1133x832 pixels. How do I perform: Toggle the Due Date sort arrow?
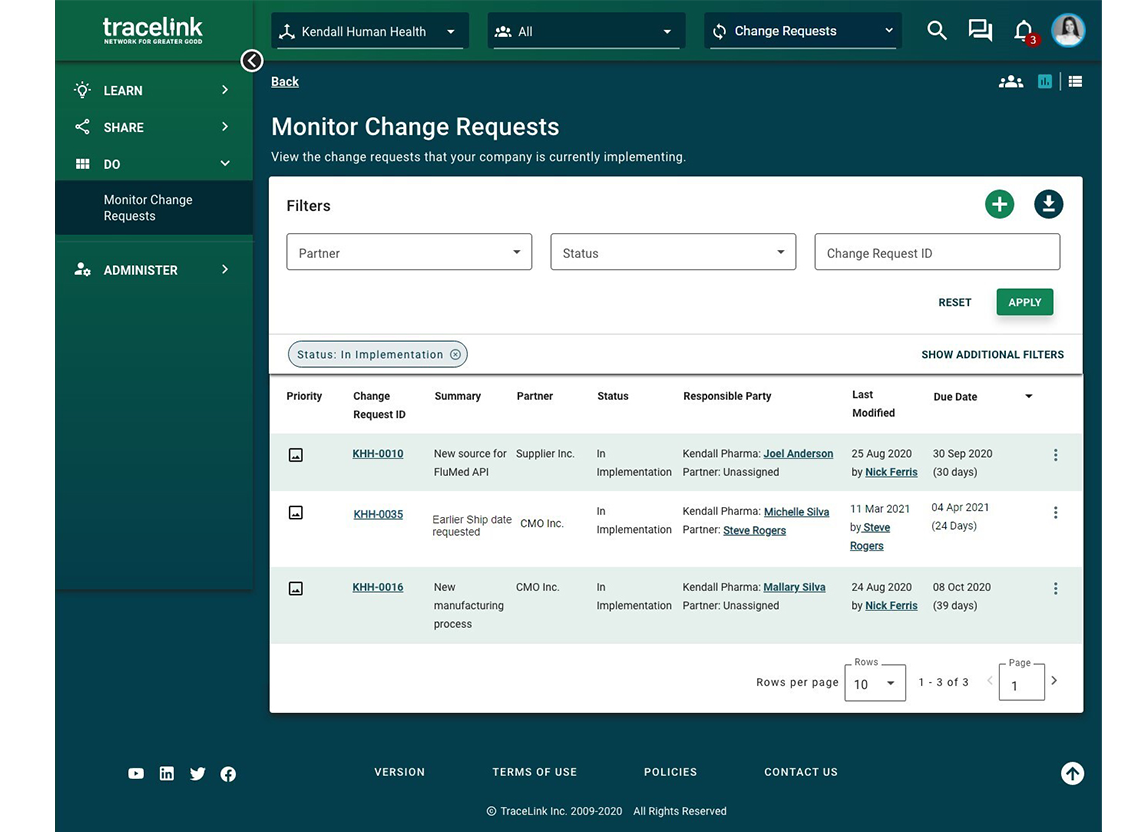coord(1029,396)
